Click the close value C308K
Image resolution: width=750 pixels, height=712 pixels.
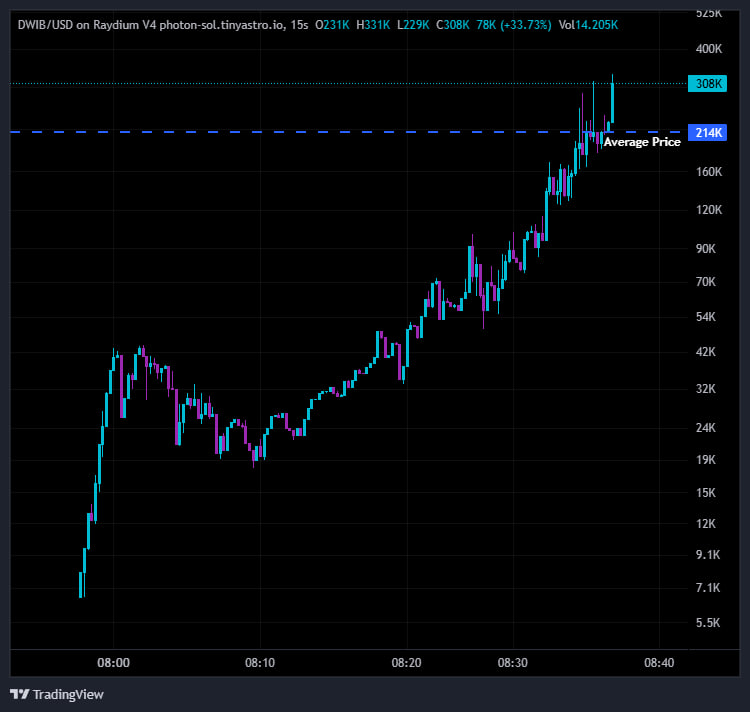click(x=452, y=25)
